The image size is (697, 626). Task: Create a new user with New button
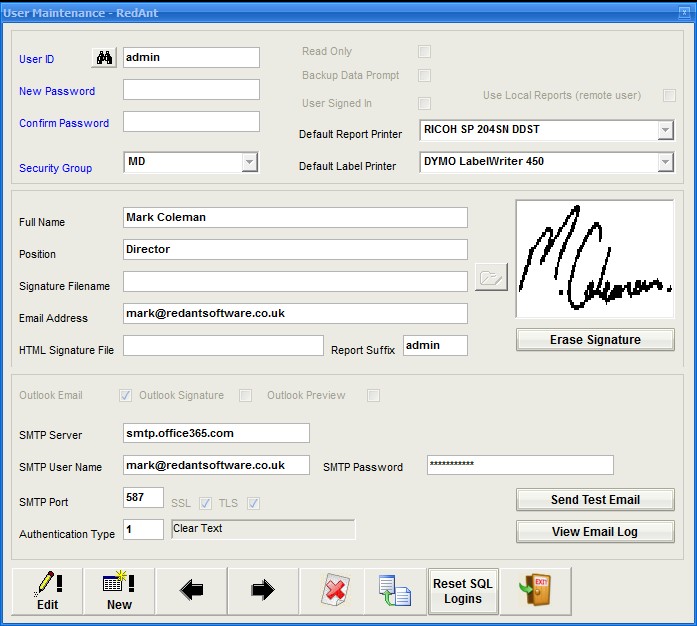[x=119, y=591]
